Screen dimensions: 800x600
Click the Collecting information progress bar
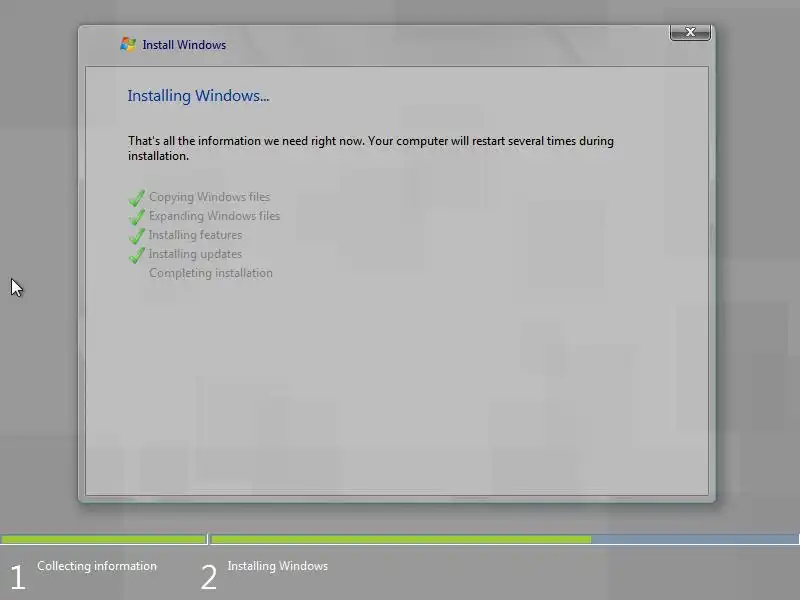pyautogui.click(x=104, y=539)
